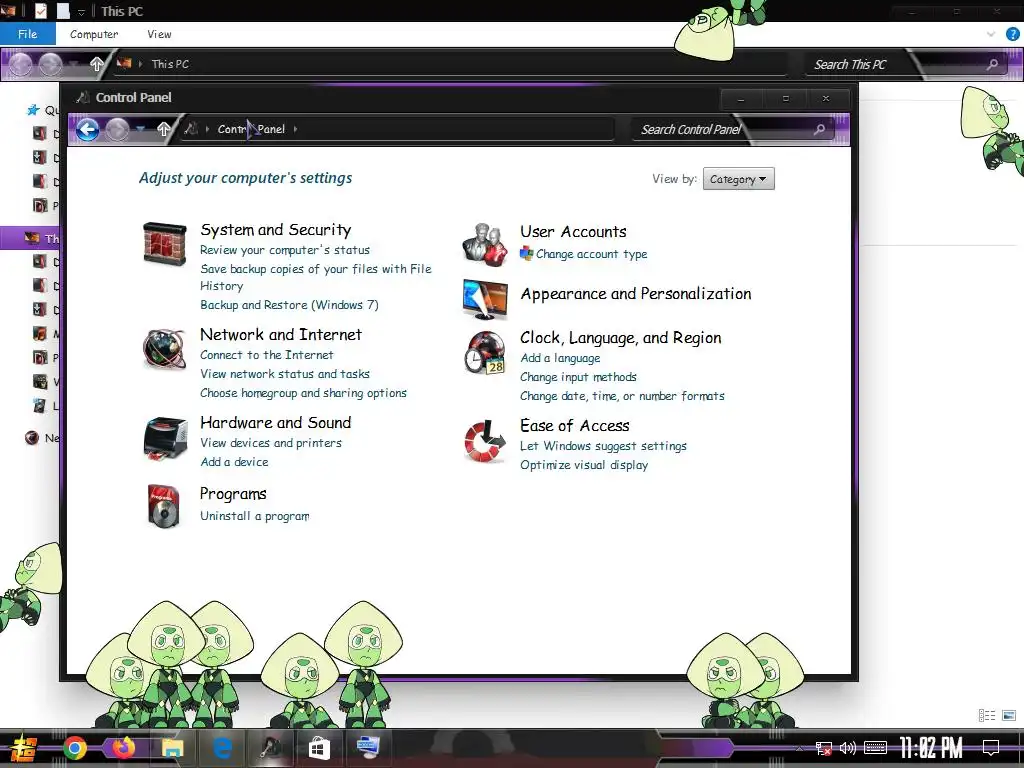The width and height of the screenshot is (1024, 768).
Task: Click Change account type link
Action: [x=591, y=254]
